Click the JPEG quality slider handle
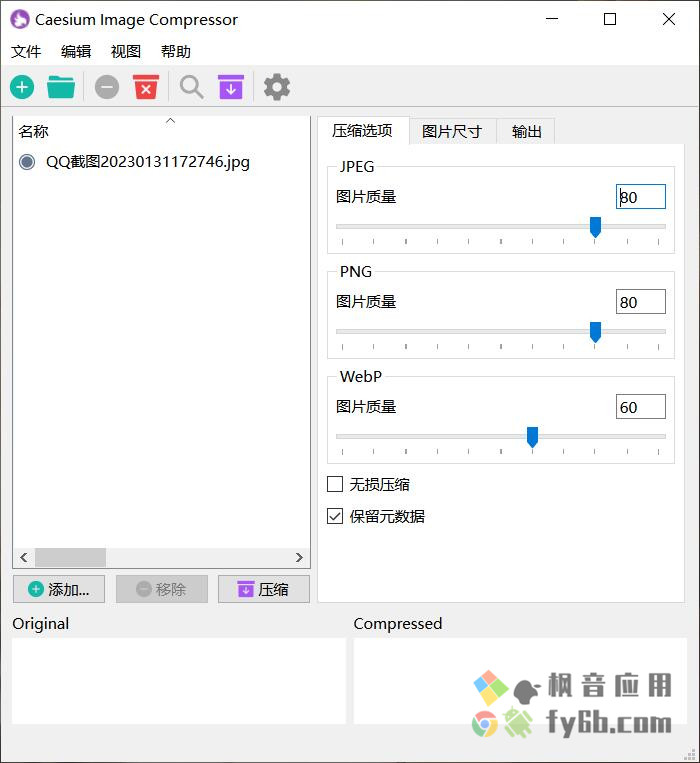Viewport: 700px width, 763px height. (595, 227)
